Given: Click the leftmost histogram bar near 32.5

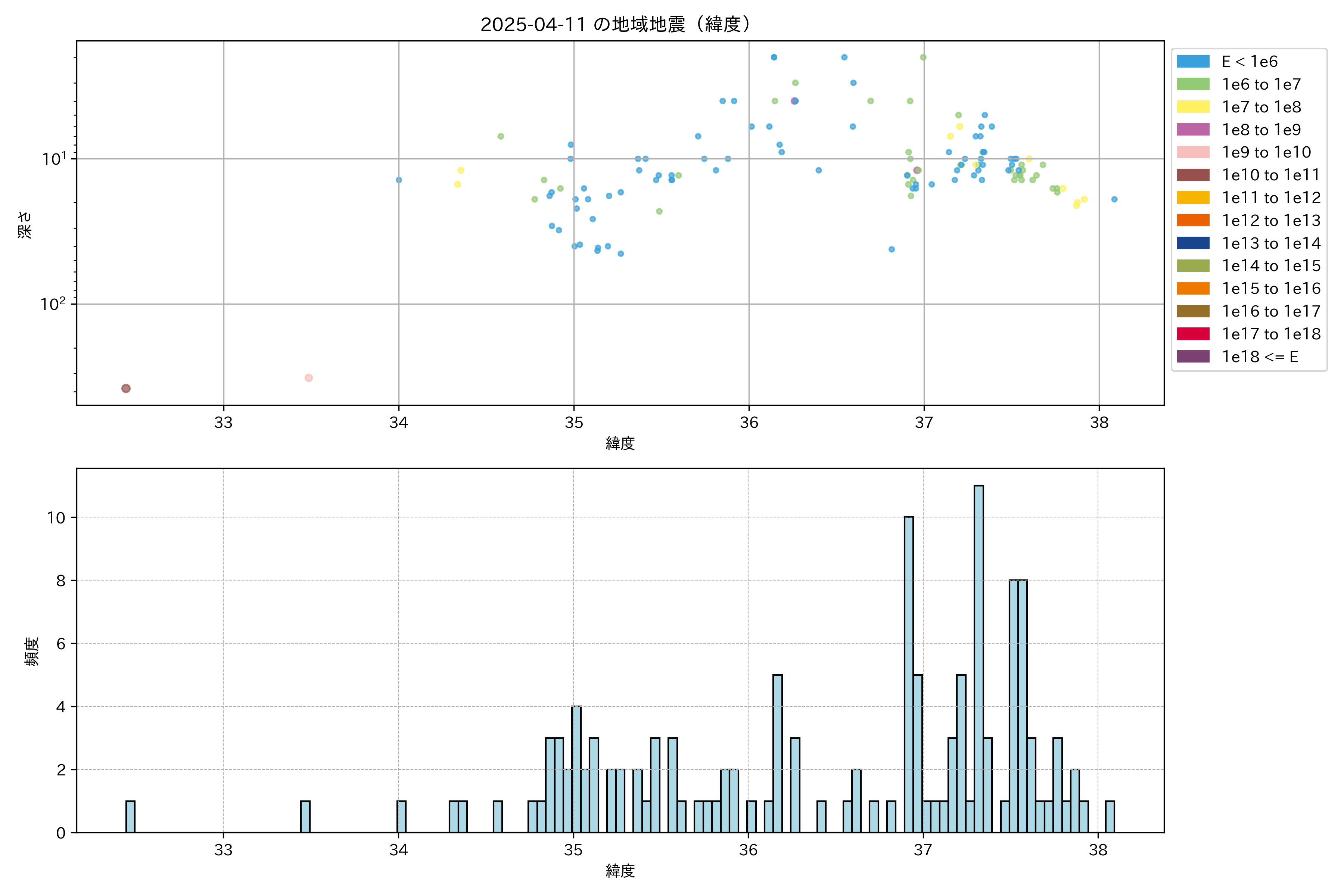Looking at the screenshot, I should pyautogui.click(x=130, y=816).
